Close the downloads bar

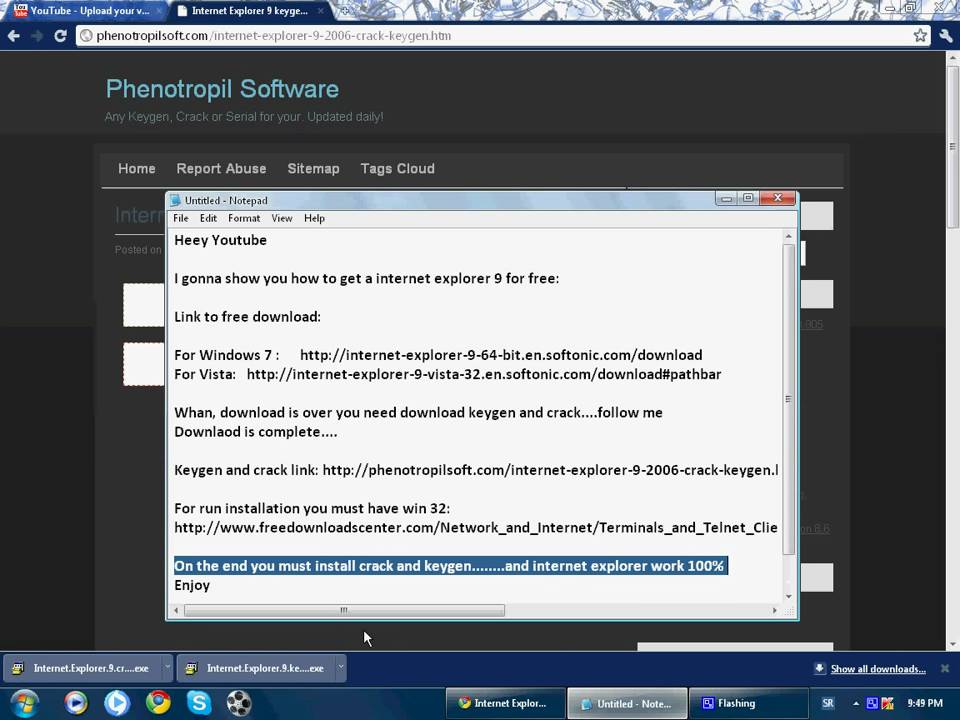pyautogui.click(x=945, y=668)
